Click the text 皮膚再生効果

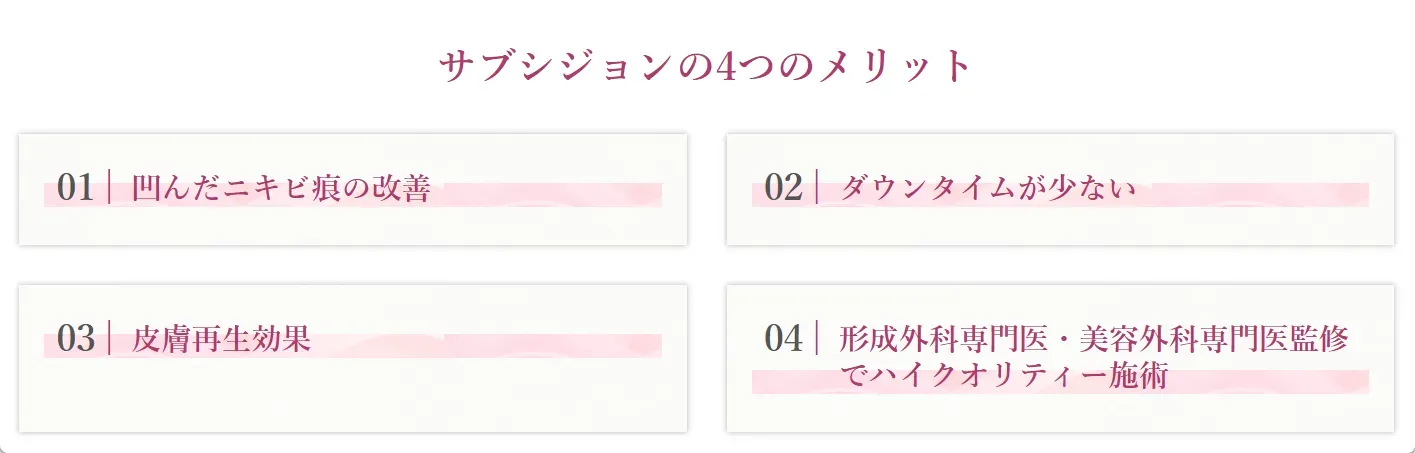tap(221, 339)
